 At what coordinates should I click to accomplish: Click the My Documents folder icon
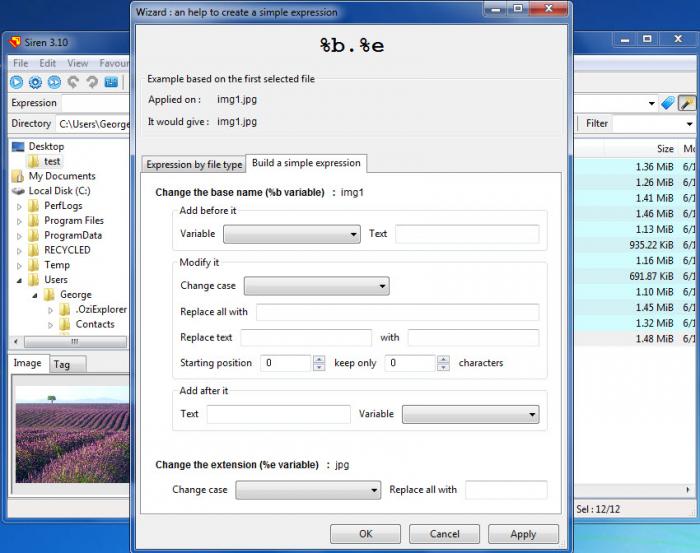(x=18, y=176)
